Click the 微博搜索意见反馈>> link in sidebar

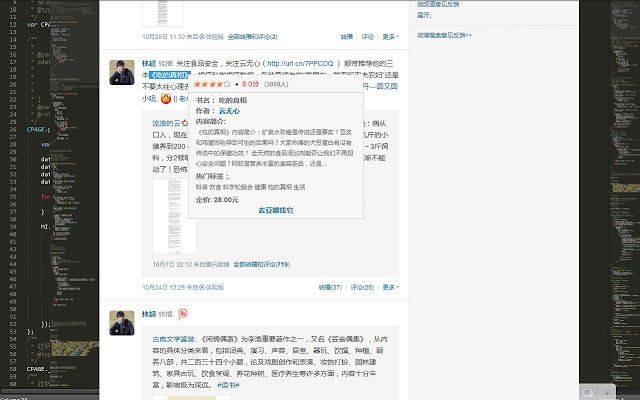click(x=444, y=36)
